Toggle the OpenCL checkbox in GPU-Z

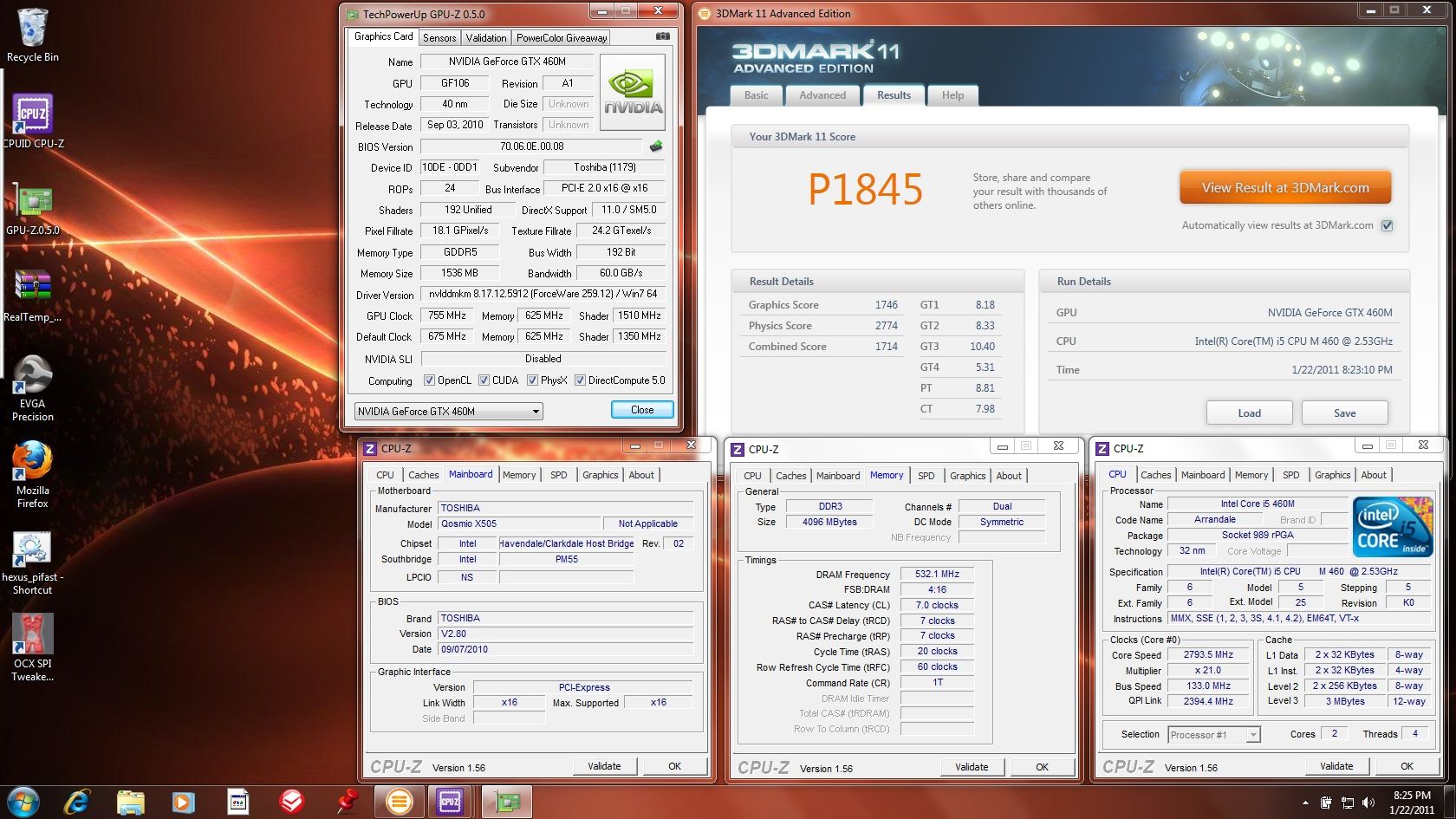(429, 380)
